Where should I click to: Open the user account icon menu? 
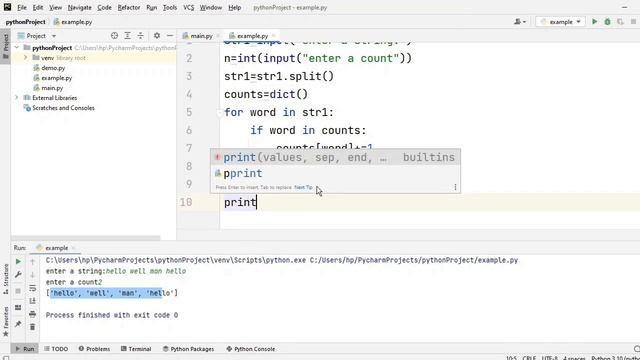[x=520, y=22]
